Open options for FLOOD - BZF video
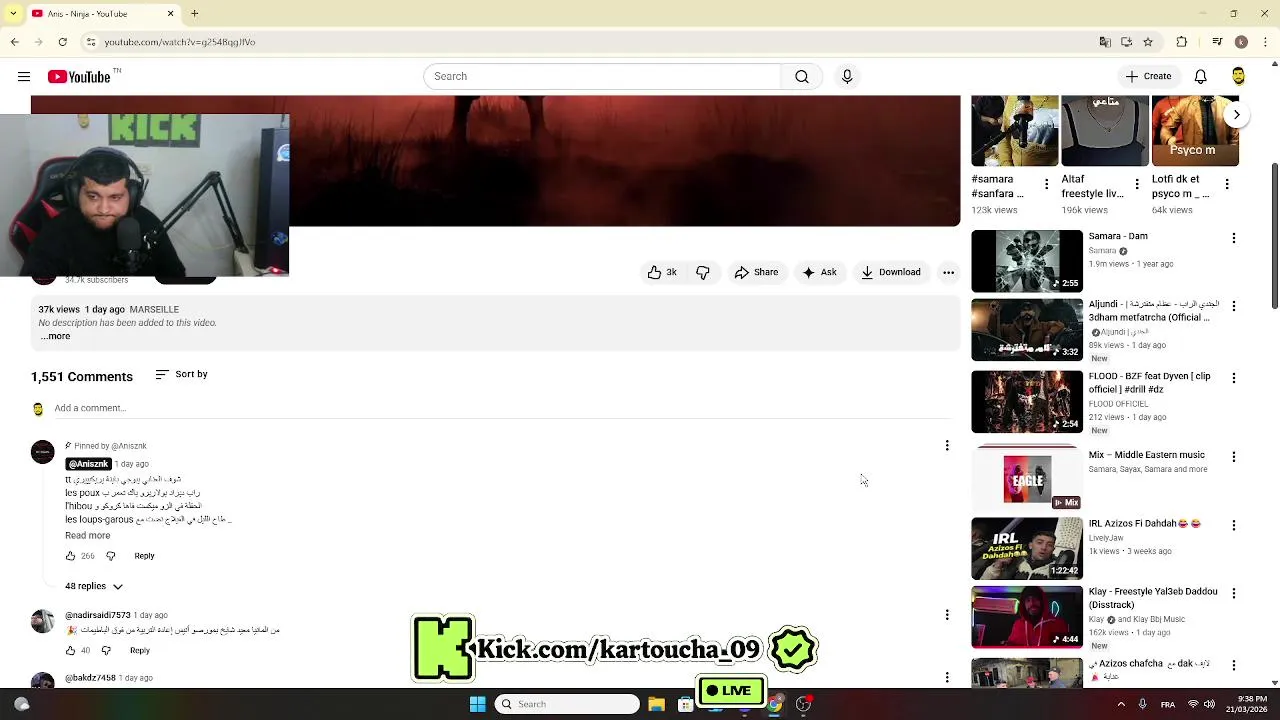Screen dimensions: 1280x720 point(1234,378)
